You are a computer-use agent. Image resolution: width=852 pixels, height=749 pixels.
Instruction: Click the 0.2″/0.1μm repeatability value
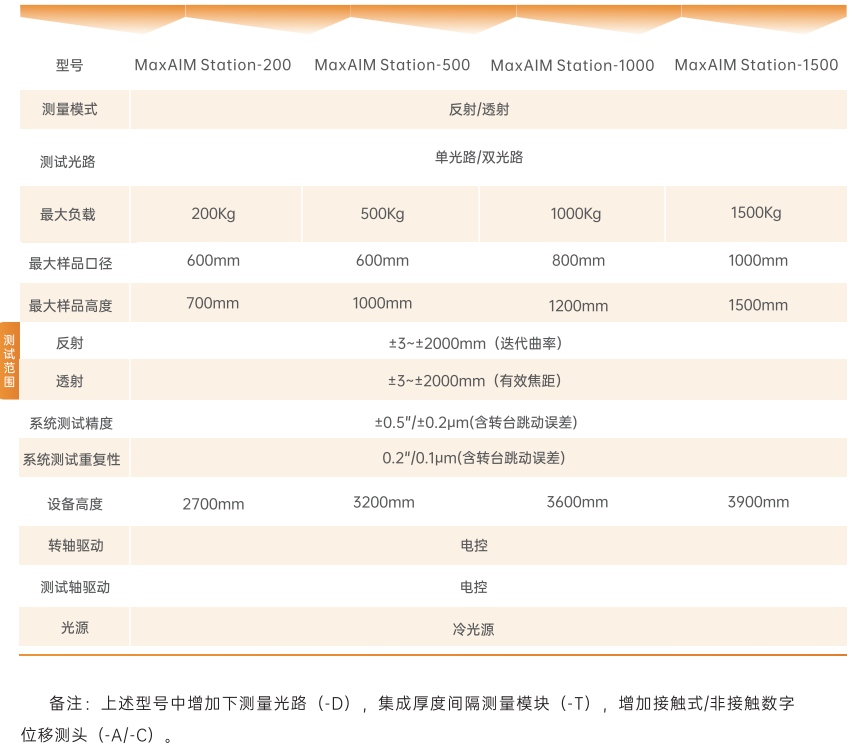pyautogui.click(x=474, y=458)
